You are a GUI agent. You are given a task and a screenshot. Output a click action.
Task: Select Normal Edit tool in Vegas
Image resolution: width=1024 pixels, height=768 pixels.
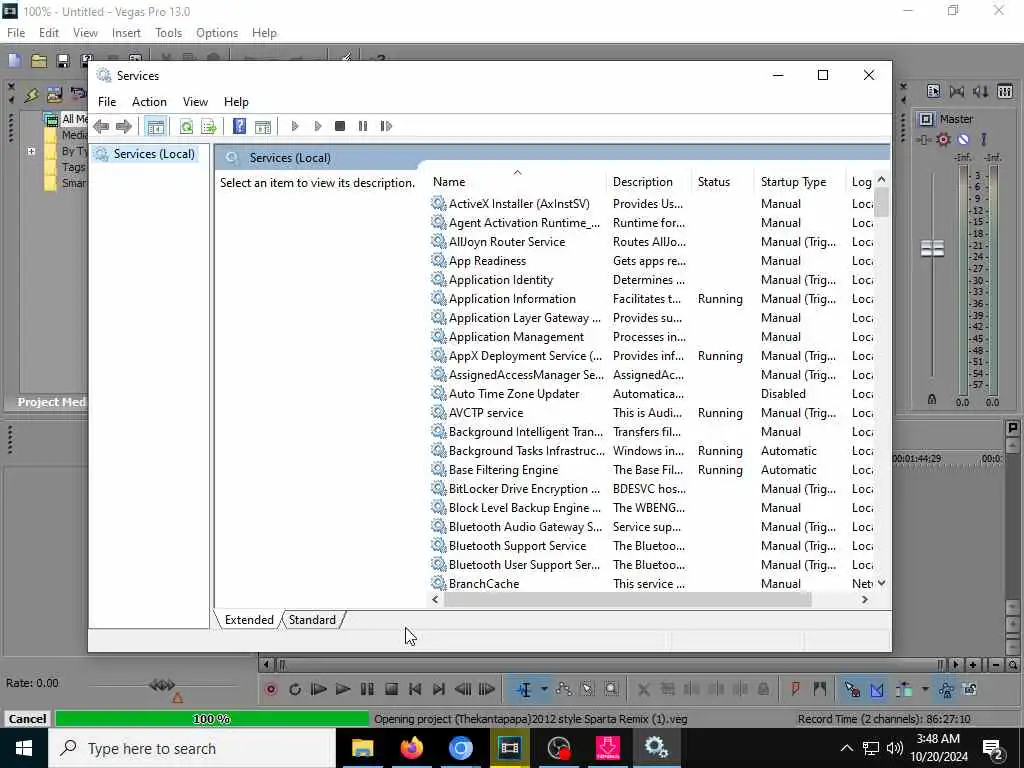(524, 689)
